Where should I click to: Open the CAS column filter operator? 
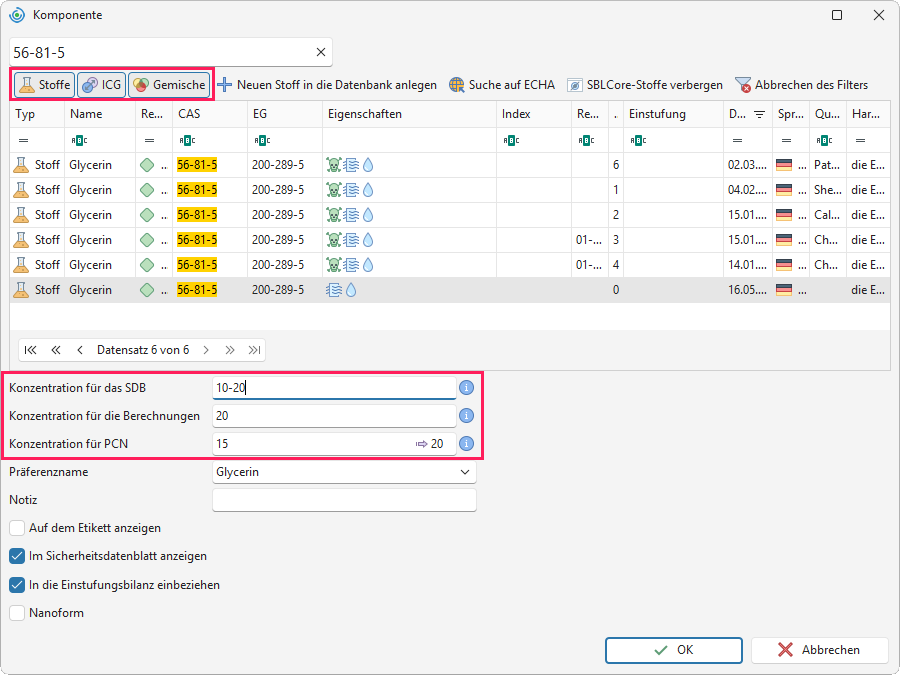(187, 140)
